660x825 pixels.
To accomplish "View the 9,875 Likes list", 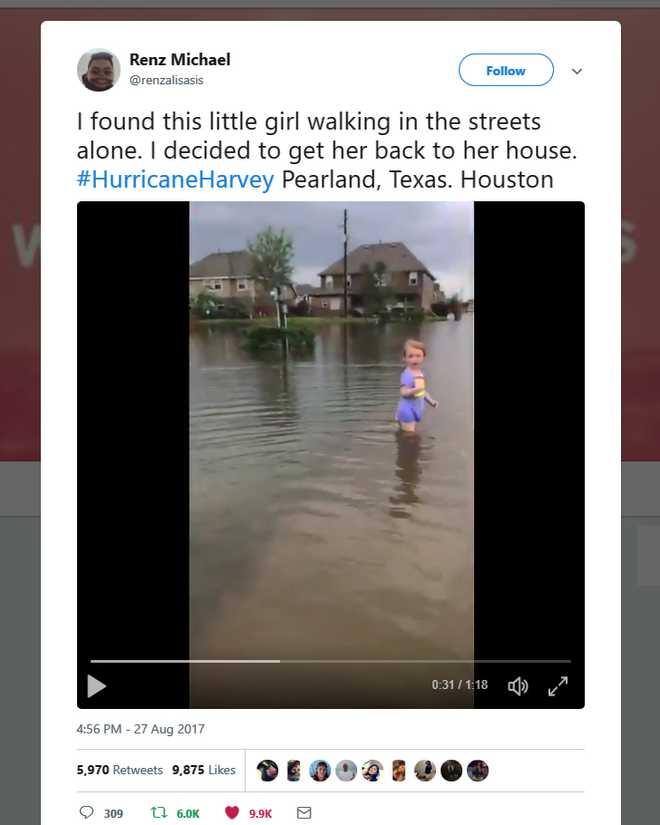I will (x=204, y=770).
